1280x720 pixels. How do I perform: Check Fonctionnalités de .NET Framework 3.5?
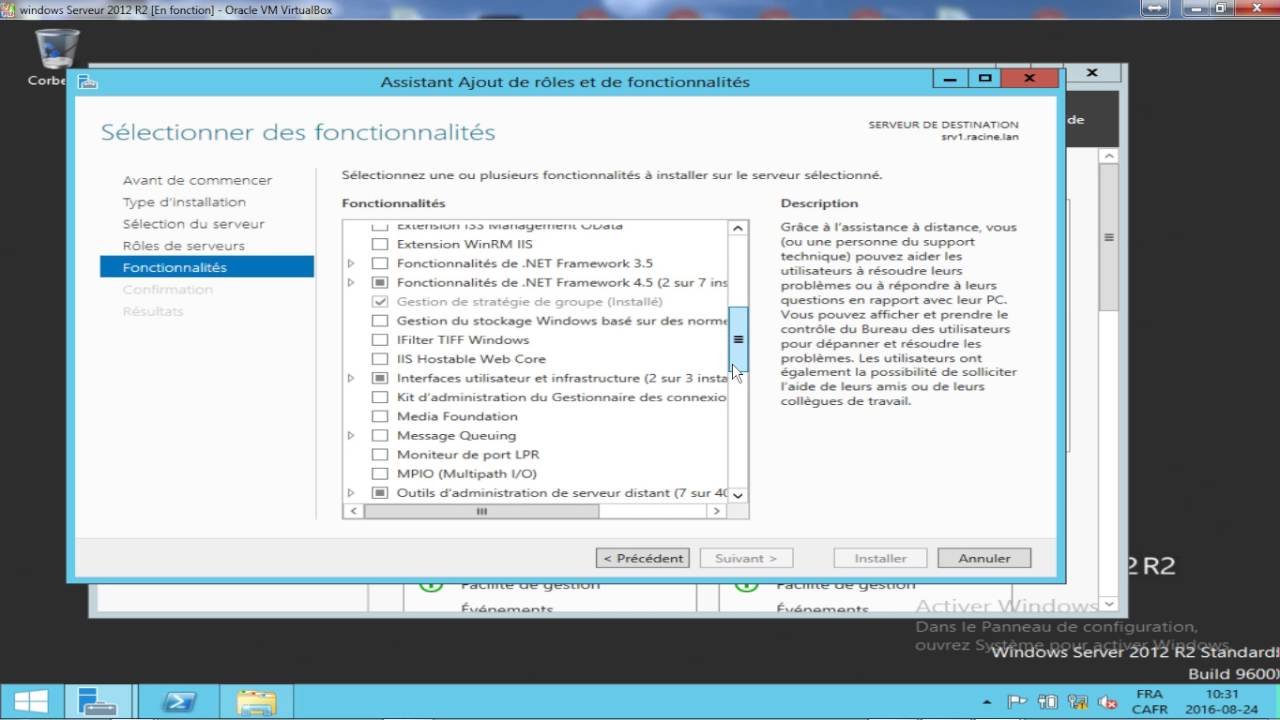click(x=379, y=263)
